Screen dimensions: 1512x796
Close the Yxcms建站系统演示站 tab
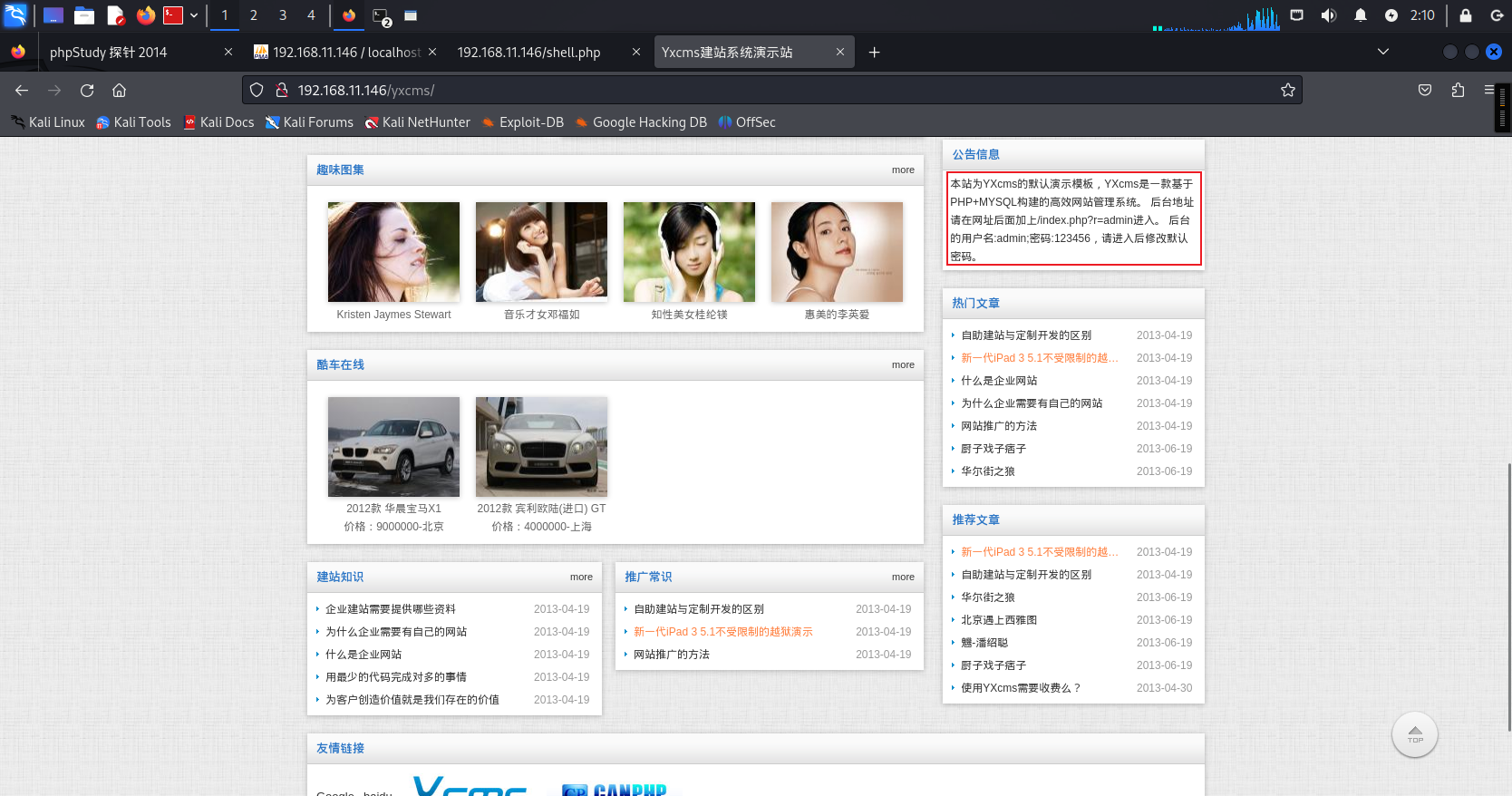(x=840, y=53)
